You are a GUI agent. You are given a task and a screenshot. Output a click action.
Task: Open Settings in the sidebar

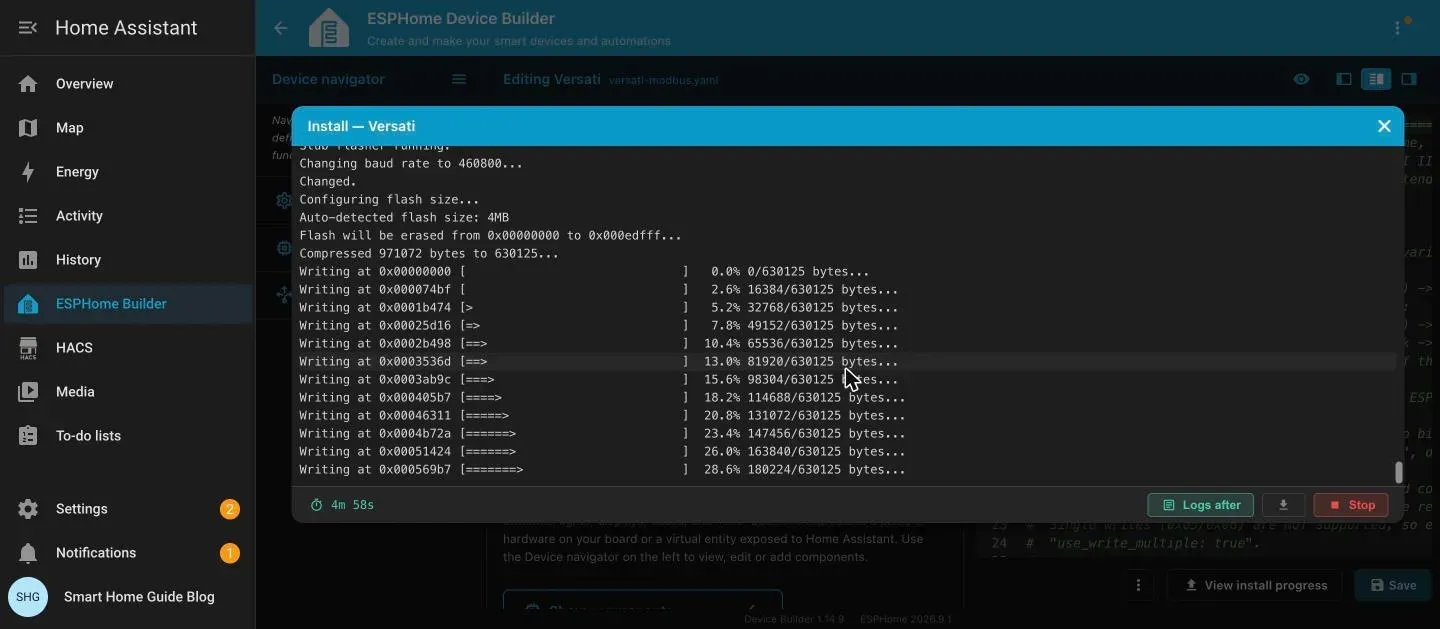tap(128, 509)
